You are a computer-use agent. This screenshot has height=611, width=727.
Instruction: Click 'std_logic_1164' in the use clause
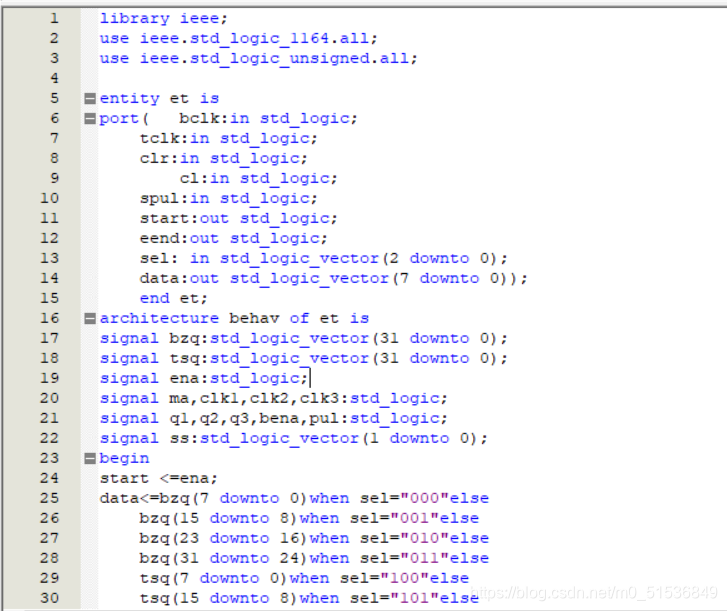click(x=260, y=38)
